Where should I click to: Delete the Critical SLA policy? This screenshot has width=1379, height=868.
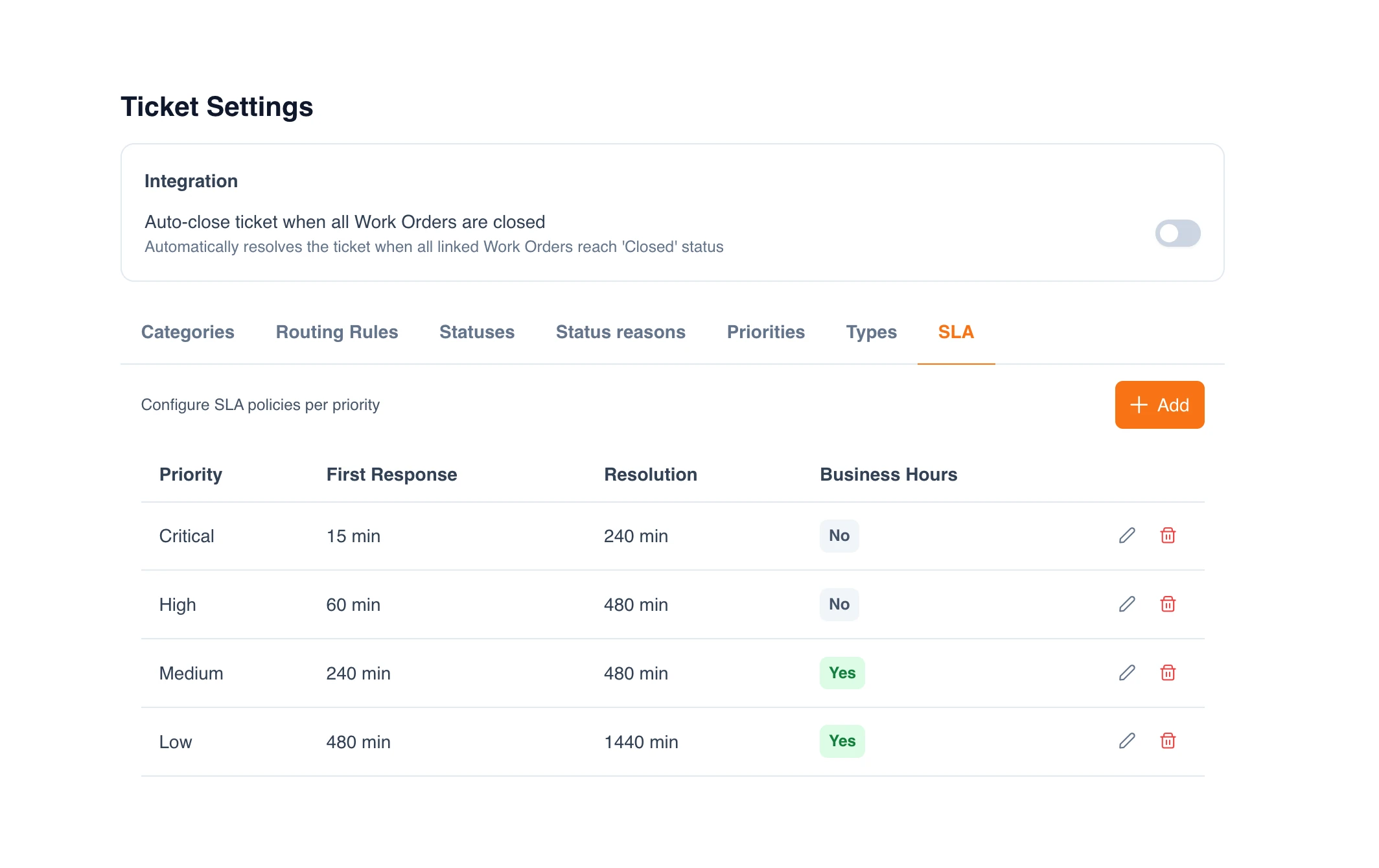[1168, 536]
